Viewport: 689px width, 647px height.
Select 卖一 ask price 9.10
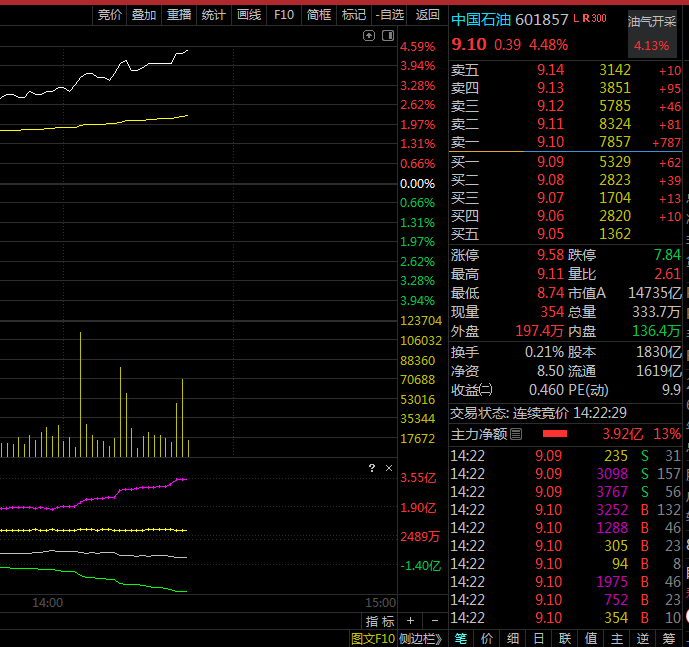click(551, 142)
